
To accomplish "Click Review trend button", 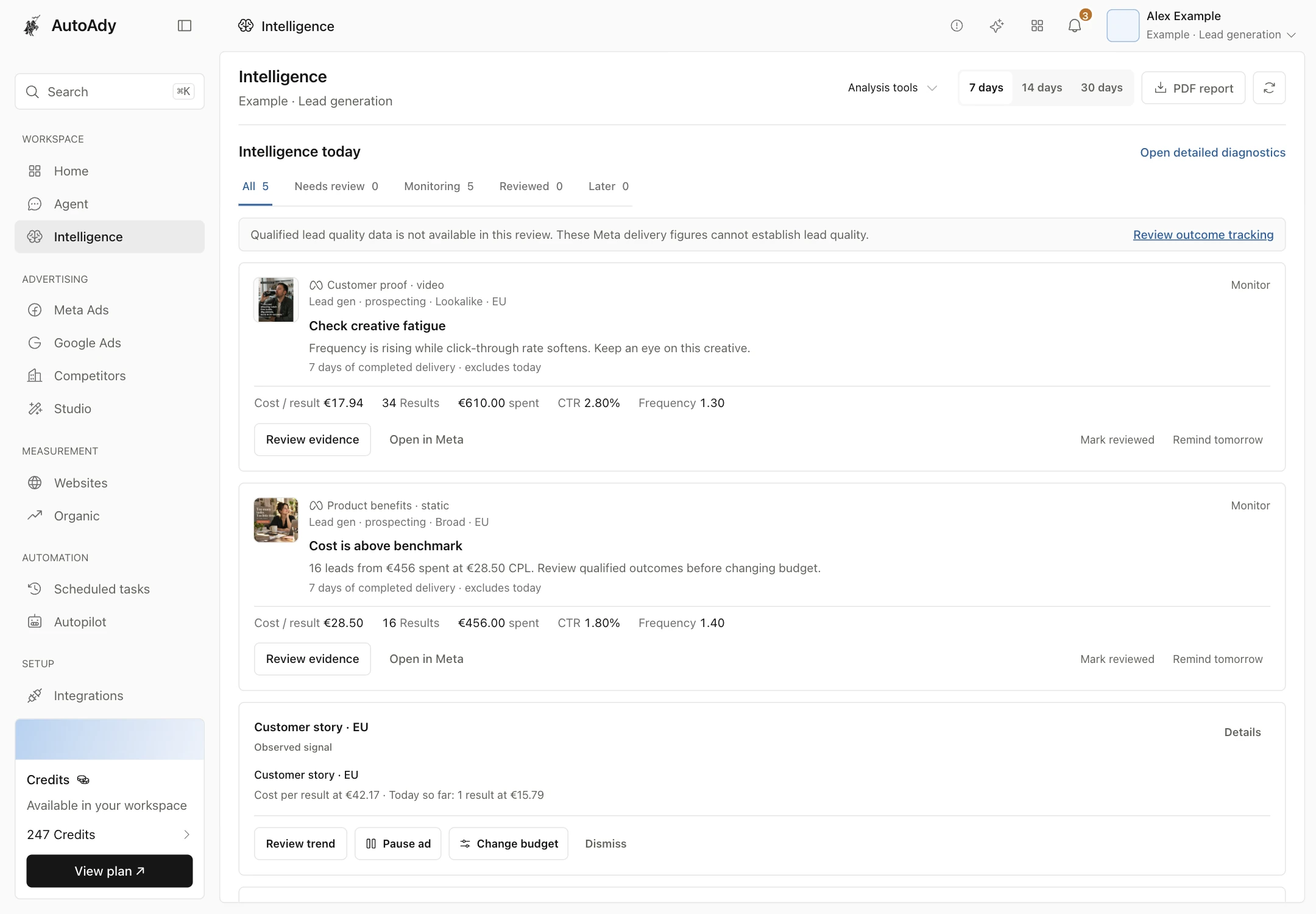I will pyautogui.click(x=300, y=843).
